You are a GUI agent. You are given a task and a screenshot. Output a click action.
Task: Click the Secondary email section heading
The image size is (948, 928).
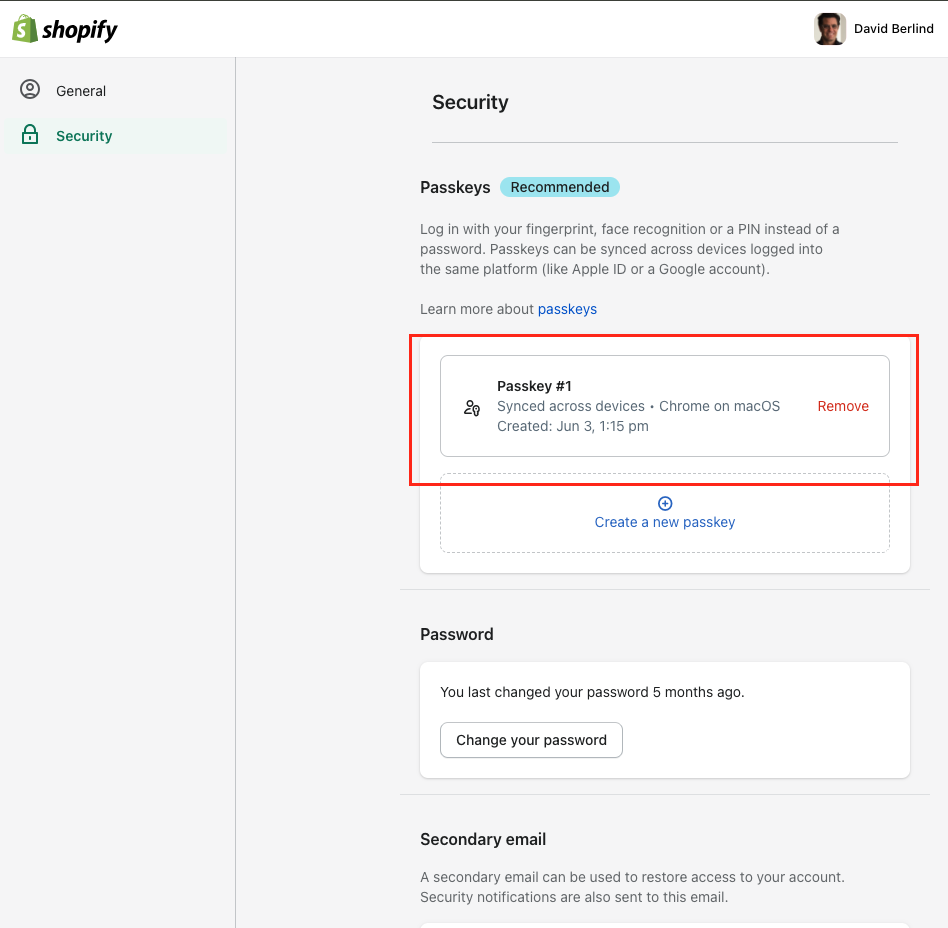[483, 839]
